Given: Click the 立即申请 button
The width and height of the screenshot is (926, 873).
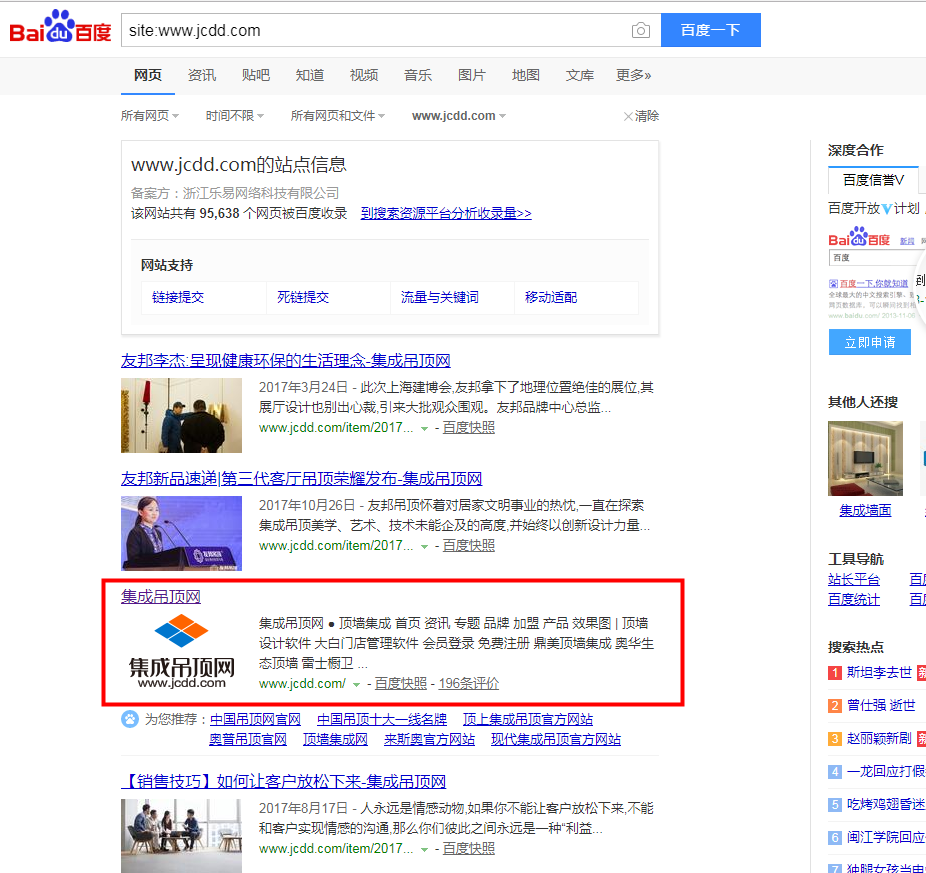Looking at the screenshot, I should pyautogui.click(x=870, y=343).
